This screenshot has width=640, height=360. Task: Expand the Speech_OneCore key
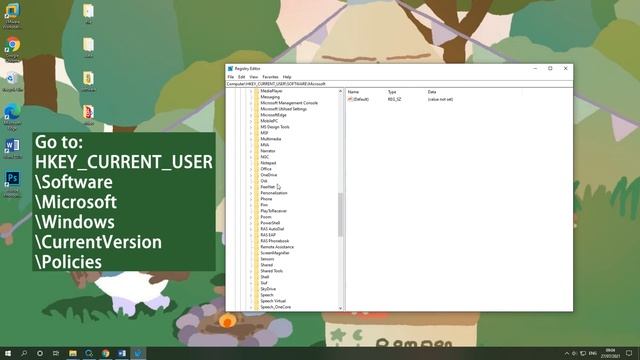pyautogui.click(x=251, y=307)
